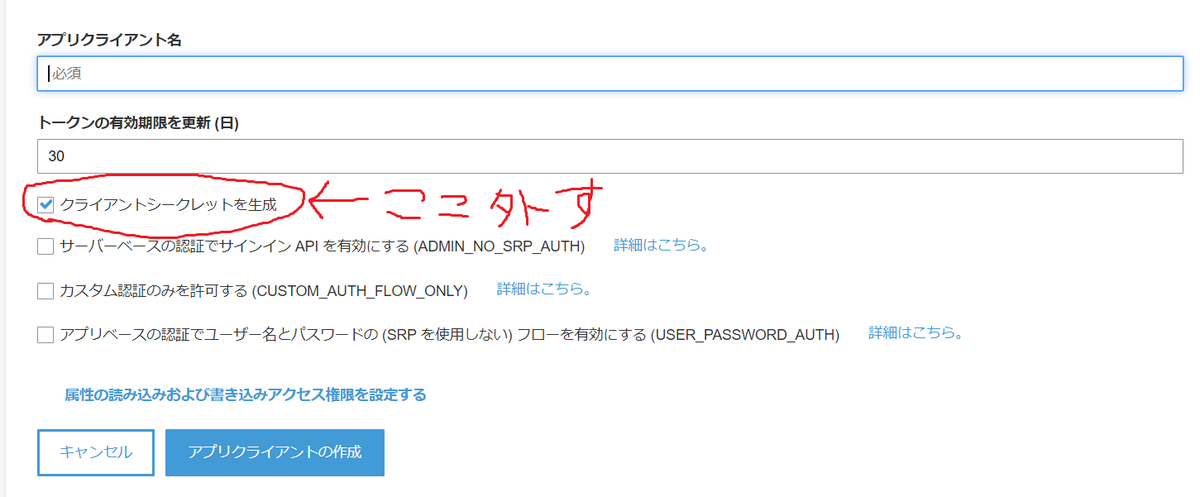Focus the アプリクライアント名 input field

(x=610, y=73)
